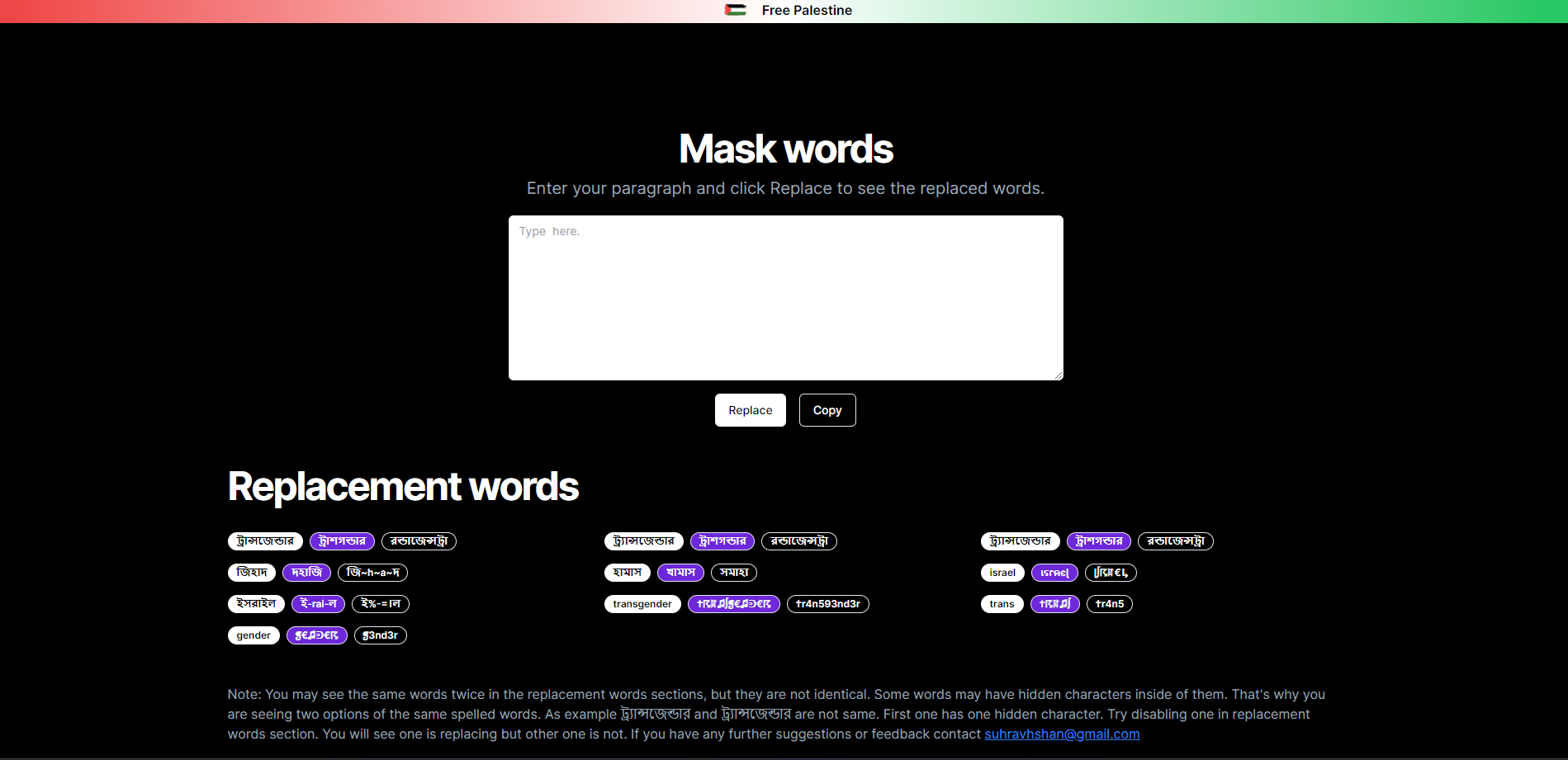Toggle the 'tr4n593nd3r' replacement pill
Image resolution: width=1568 pixels, height=760 pixels.
tap(827, 603)
